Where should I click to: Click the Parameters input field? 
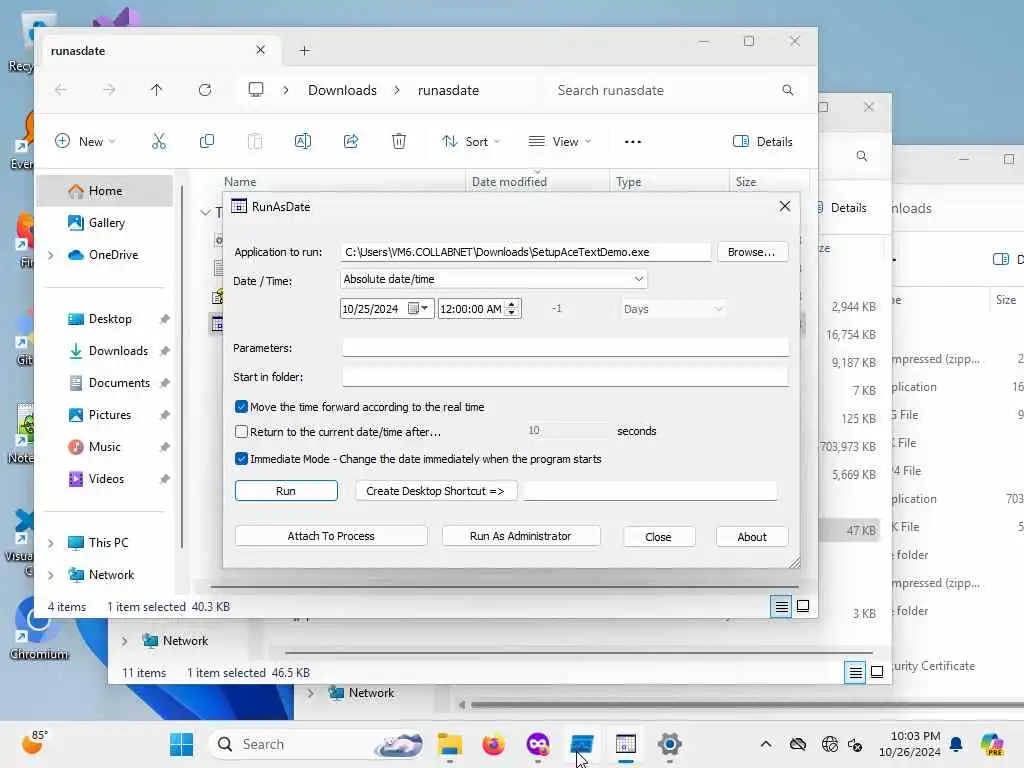[565, 347]
